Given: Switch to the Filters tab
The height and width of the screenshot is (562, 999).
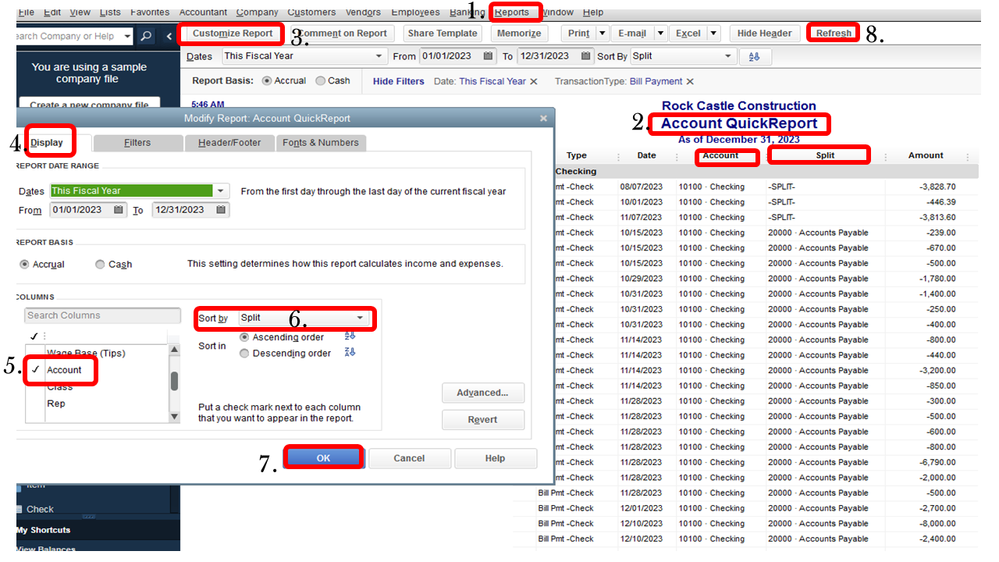Looking at the screenshot, I should point(138,143).
